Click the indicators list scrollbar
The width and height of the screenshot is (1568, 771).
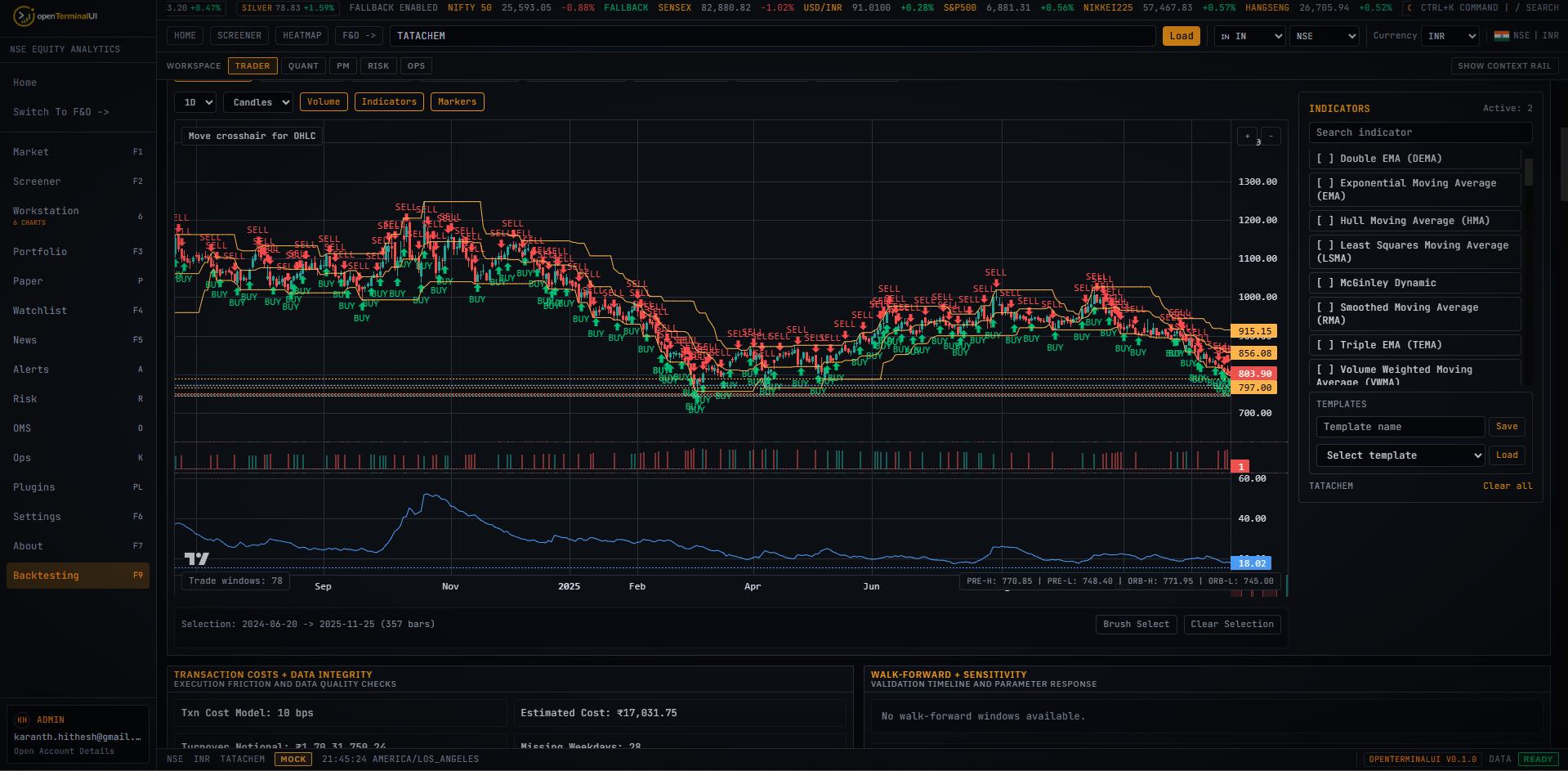[1528, 172]
